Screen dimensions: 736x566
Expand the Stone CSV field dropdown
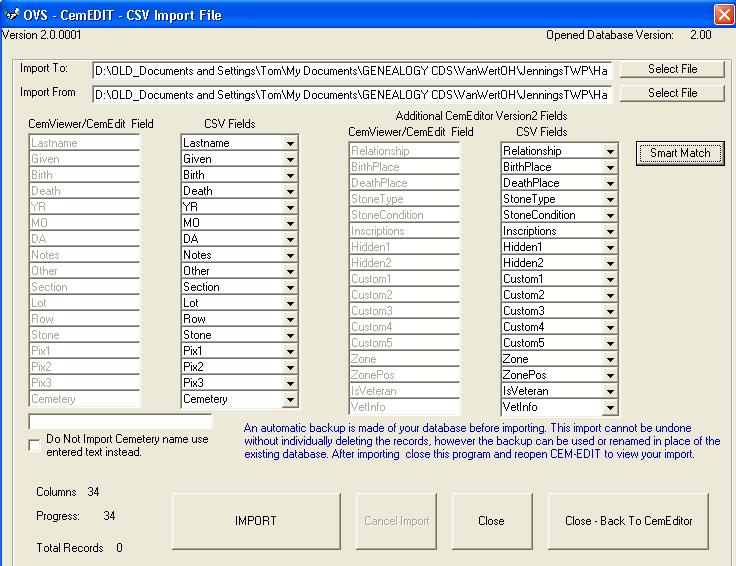(x=291, y=335)
